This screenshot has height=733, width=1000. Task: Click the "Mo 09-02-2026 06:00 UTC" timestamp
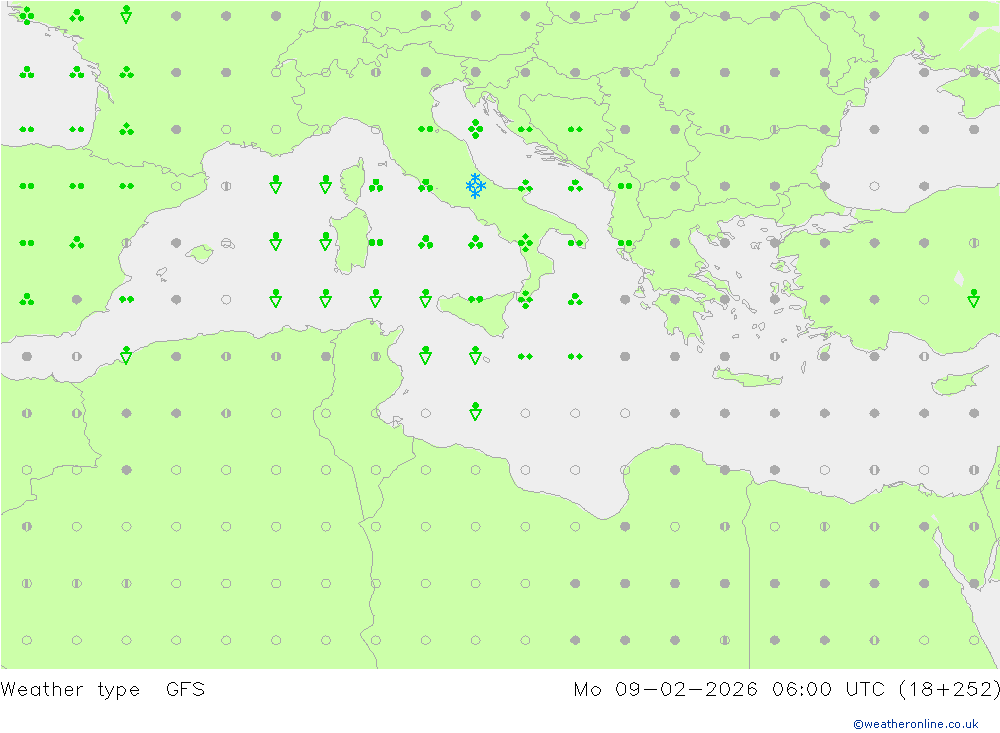coord(729,690)
